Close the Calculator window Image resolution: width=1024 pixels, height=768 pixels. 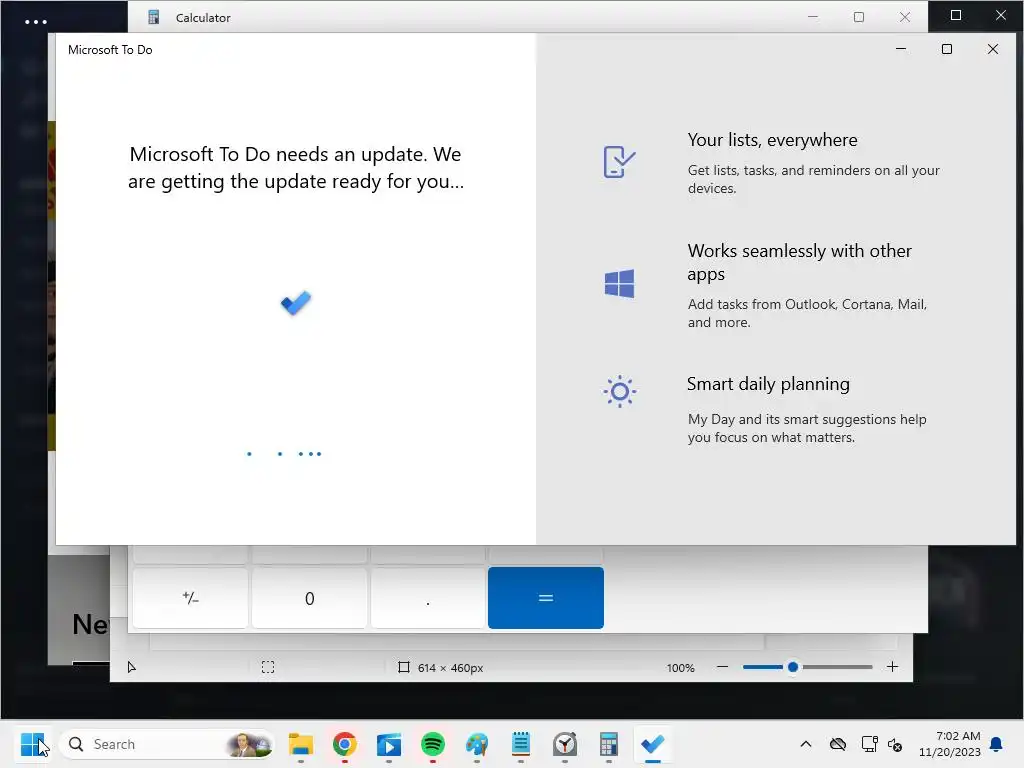pyautogui.click(x=904, y=17)
